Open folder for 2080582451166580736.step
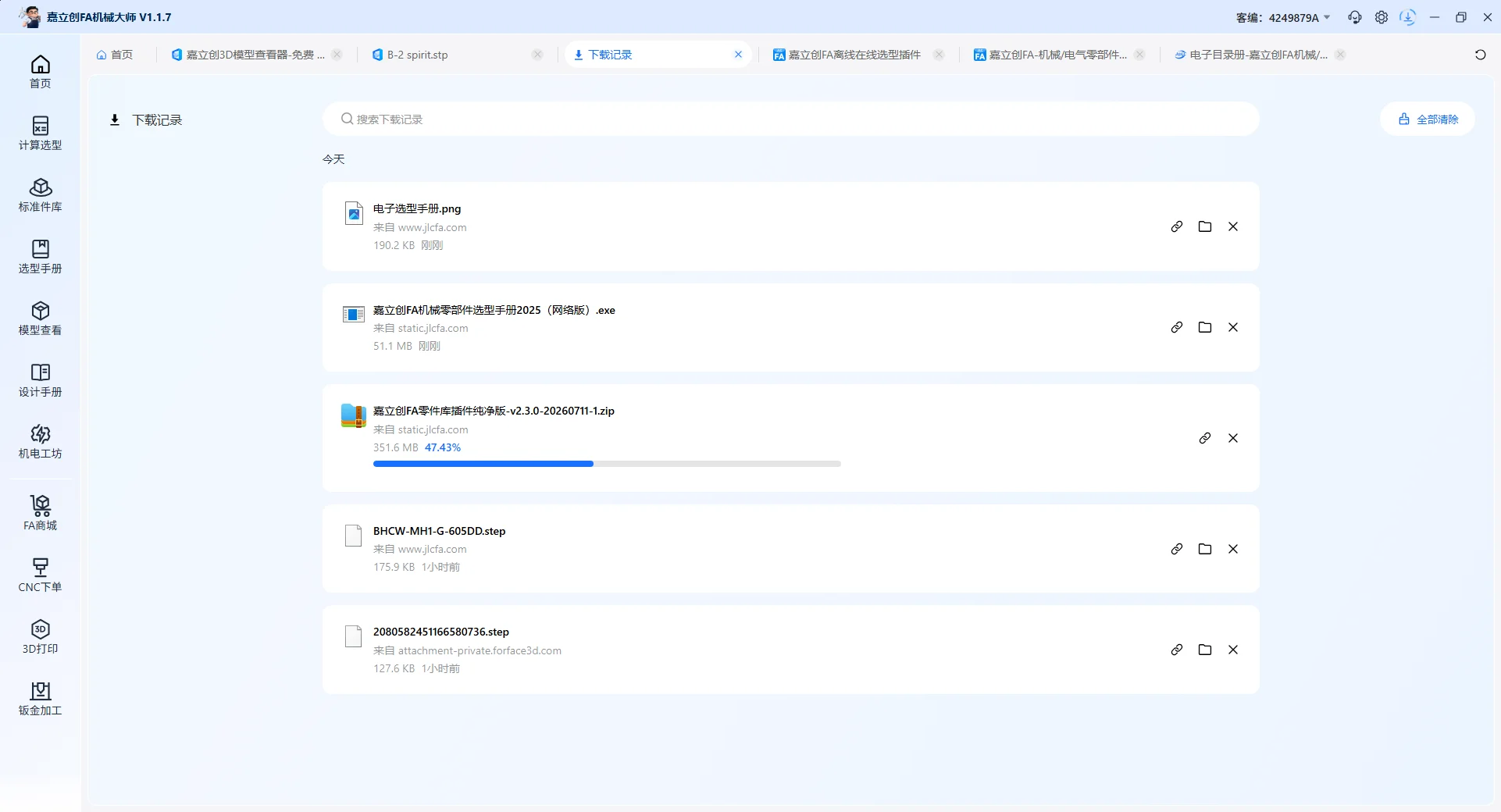This screenshot has height=812, width=1501. click(1205, 650)
